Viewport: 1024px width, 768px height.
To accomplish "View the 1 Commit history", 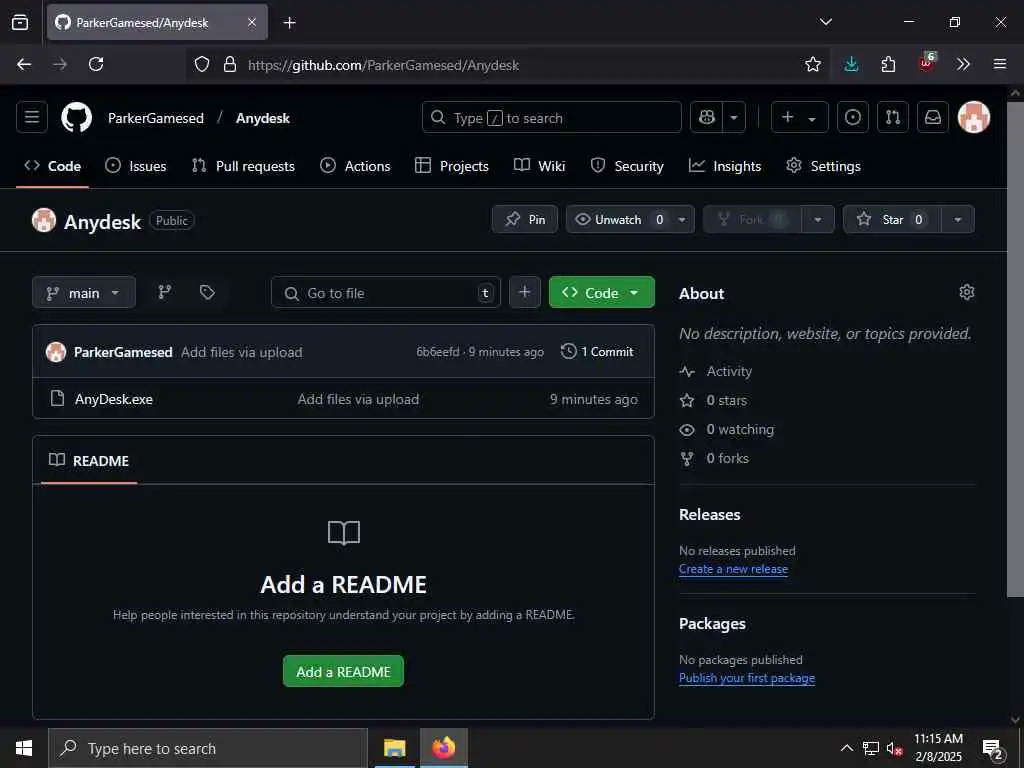I will point(598,351).
